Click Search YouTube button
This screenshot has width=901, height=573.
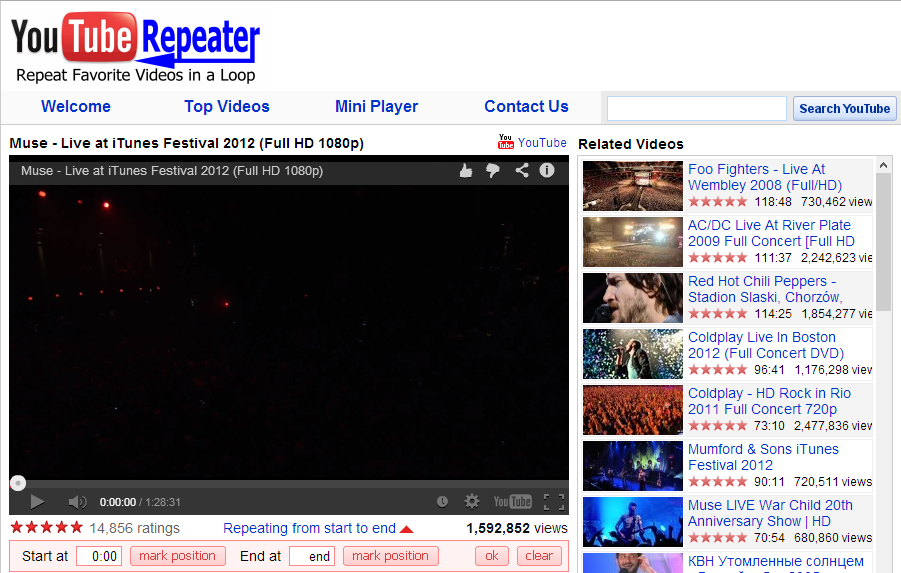pyautogui.click(x=845, y=109)
